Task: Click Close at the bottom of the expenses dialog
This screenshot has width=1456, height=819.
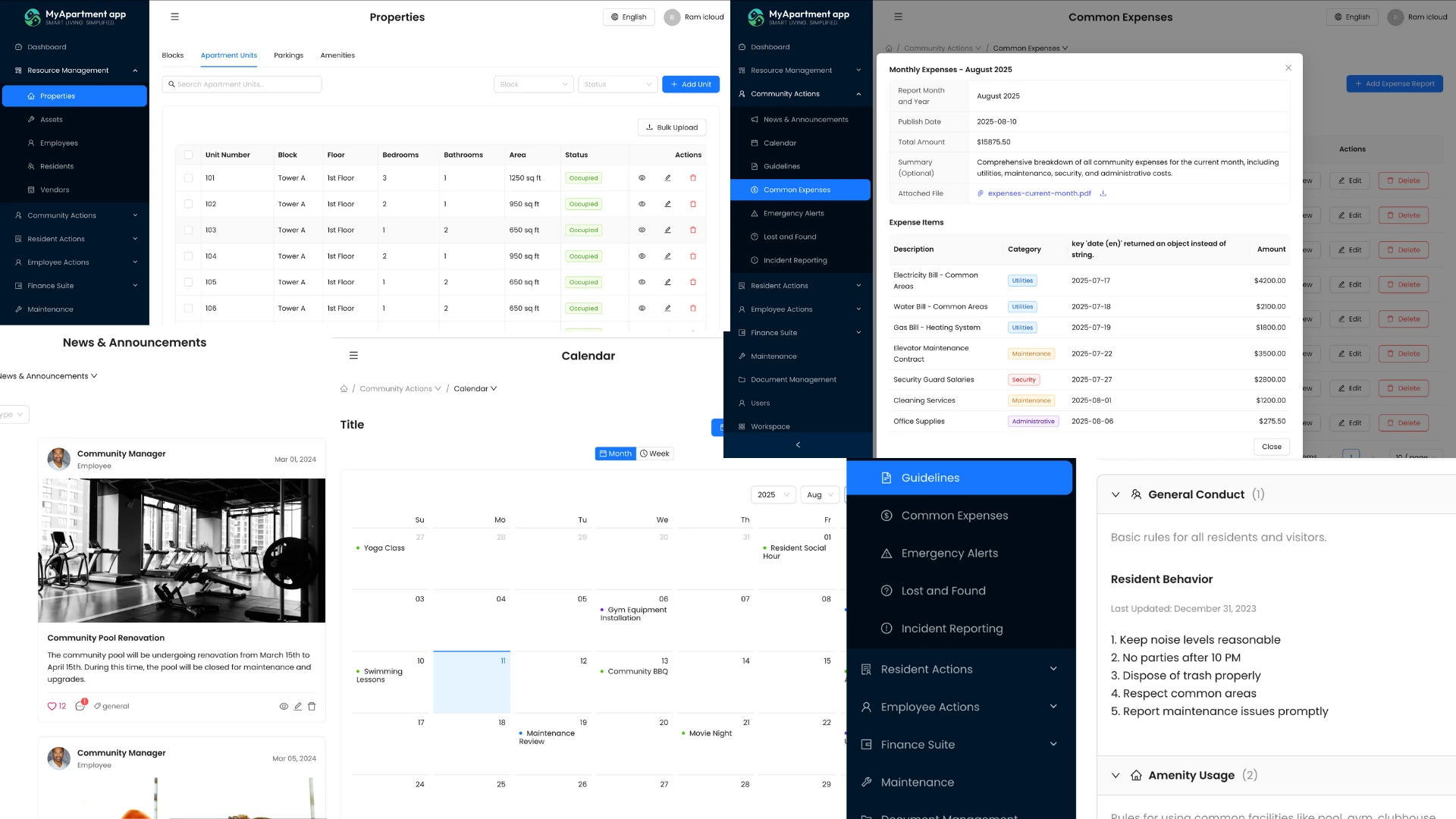Action: pos(1272,447)
